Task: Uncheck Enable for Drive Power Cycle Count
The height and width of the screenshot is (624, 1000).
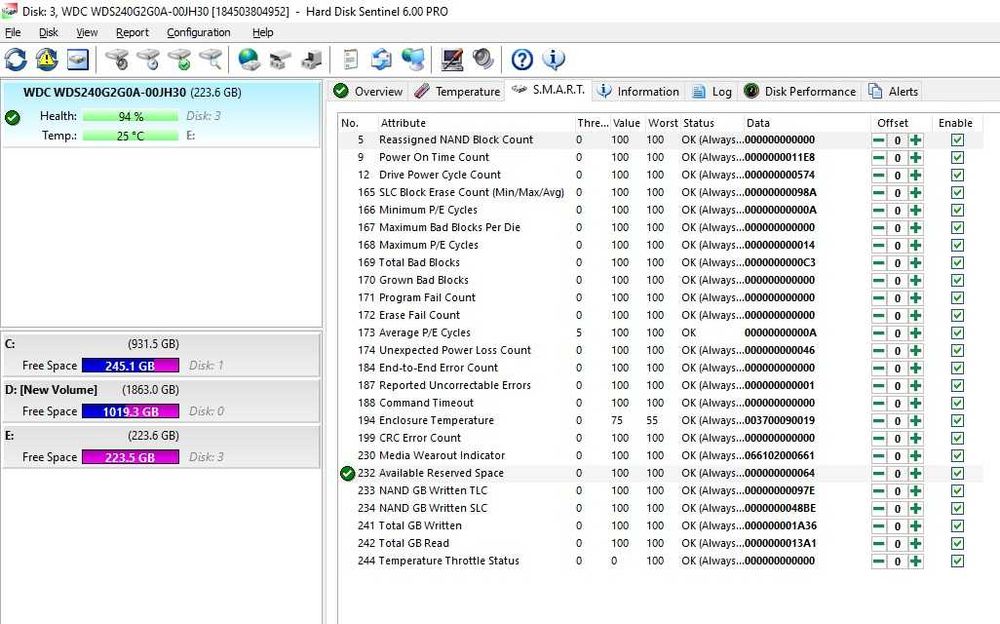Action: (957, 175)
